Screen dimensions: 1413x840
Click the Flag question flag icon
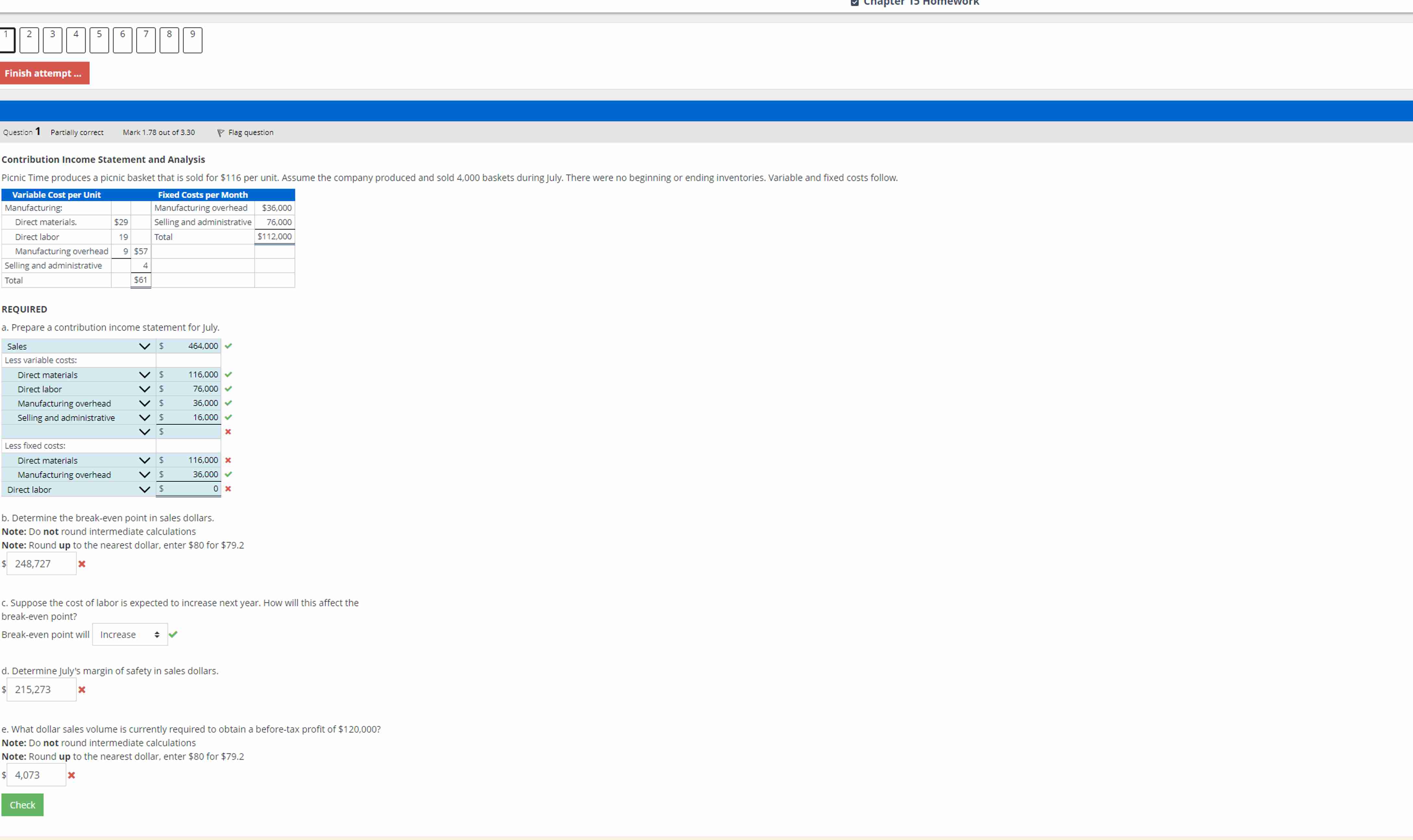220,133
